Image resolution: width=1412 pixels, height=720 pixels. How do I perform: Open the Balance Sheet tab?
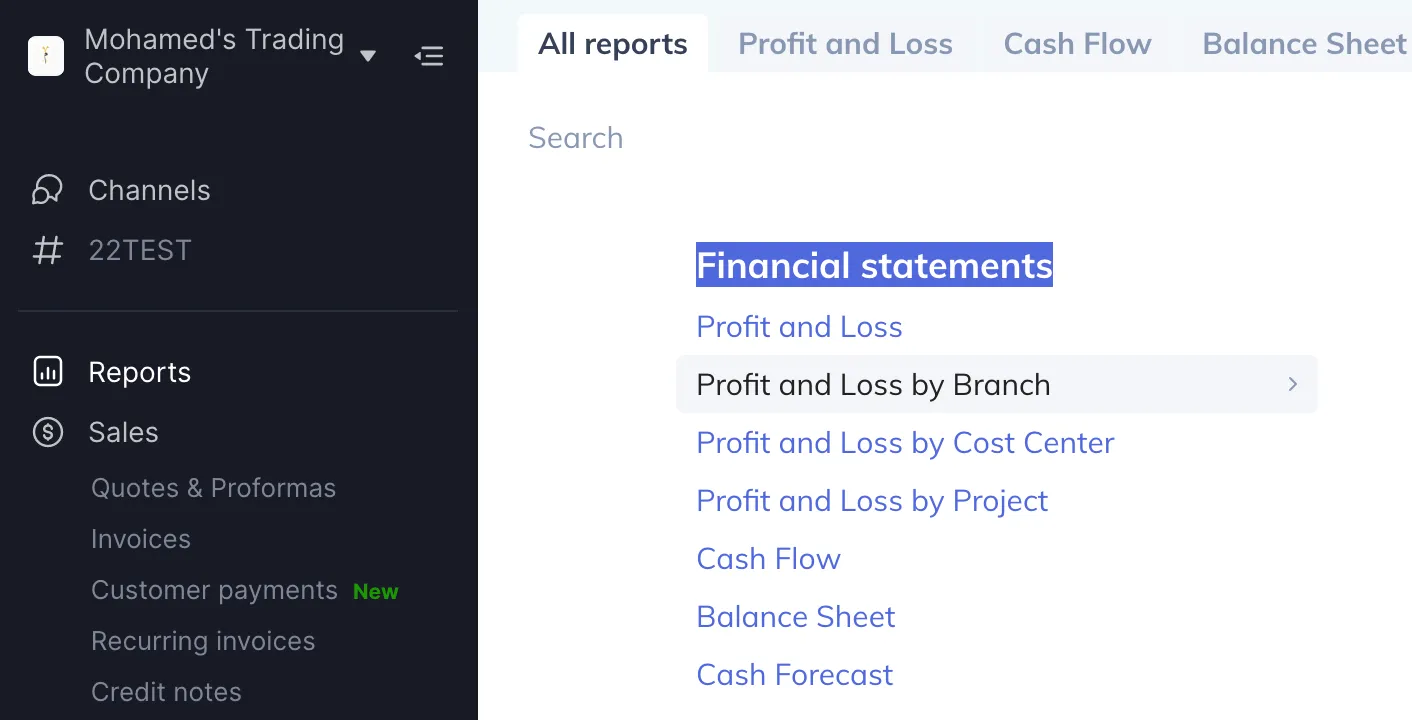[1303, 43]
